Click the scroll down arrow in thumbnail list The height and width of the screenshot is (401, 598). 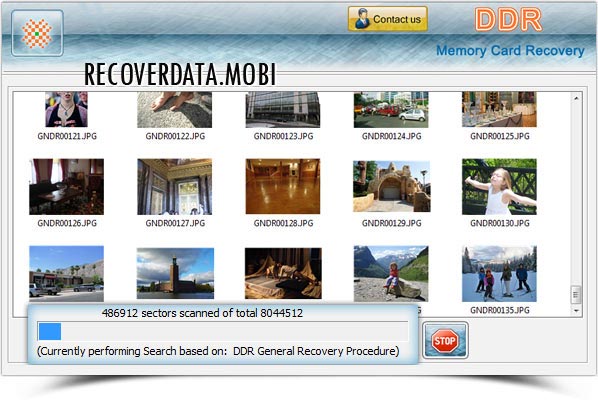576,311
